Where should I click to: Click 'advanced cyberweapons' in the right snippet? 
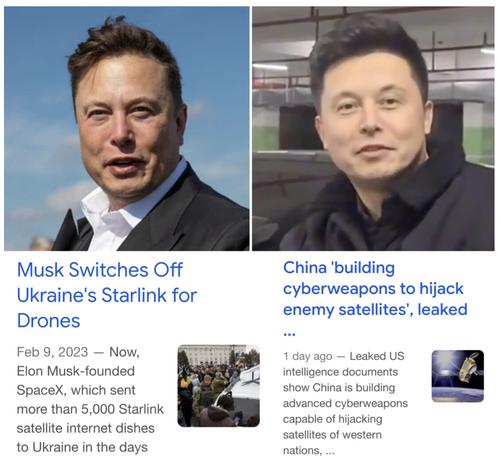point(345,403)
